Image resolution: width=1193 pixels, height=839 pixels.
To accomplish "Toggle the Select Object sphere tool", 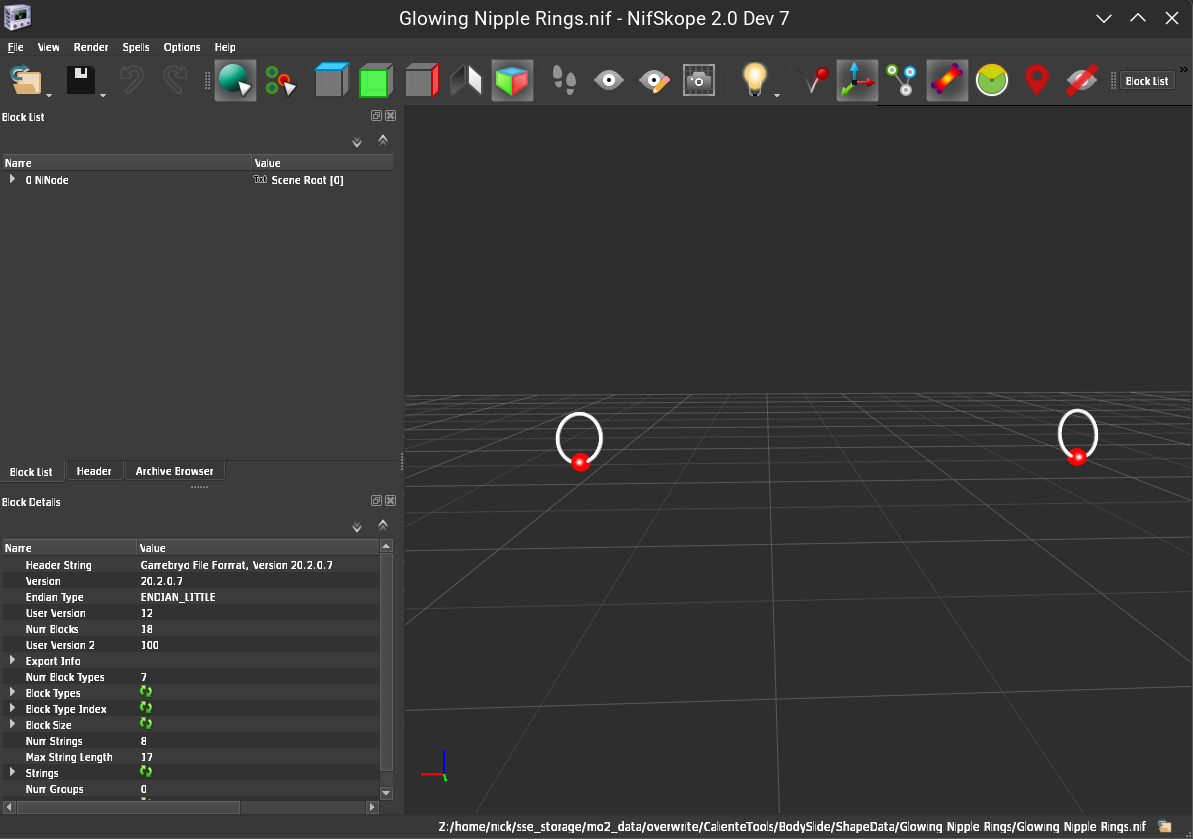I will click(235, 80).
